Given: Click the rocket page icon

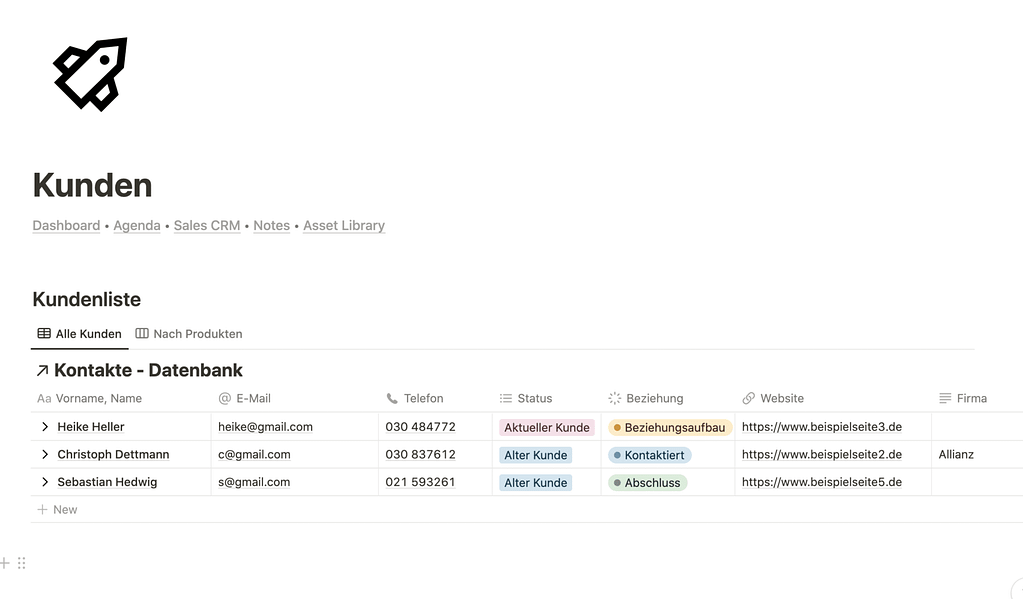Looking at the screenshot, I should [x=90, y=73].
